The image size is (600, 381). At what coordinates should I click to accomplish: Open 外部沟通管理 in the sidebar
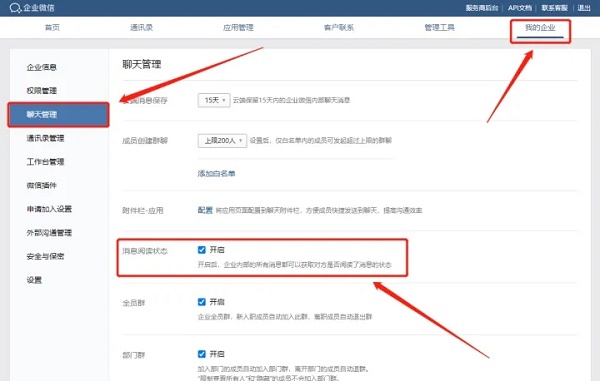pyautogui.click(x=49, y=233)
